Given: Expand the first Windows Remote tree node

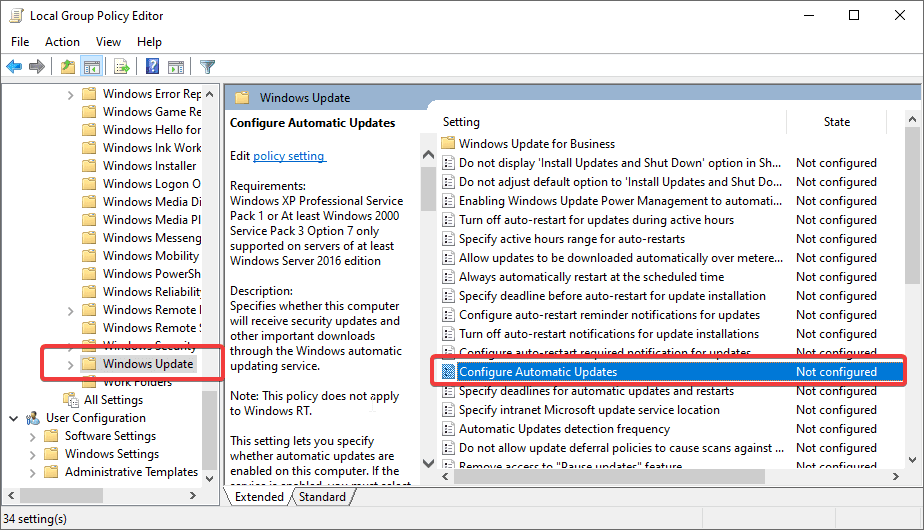Looking at the screenshot, I should [x=70, y=310].
